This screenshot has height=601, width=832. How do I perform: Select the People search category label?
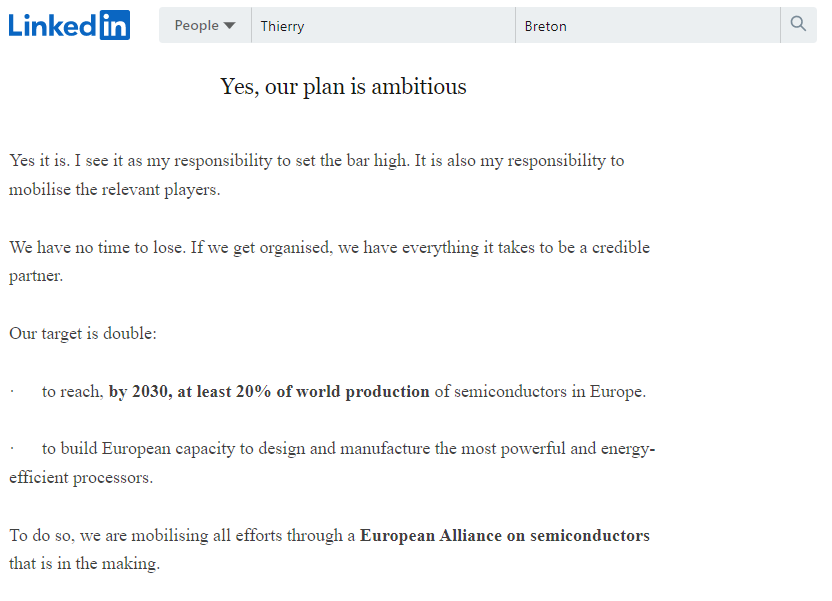197,24
